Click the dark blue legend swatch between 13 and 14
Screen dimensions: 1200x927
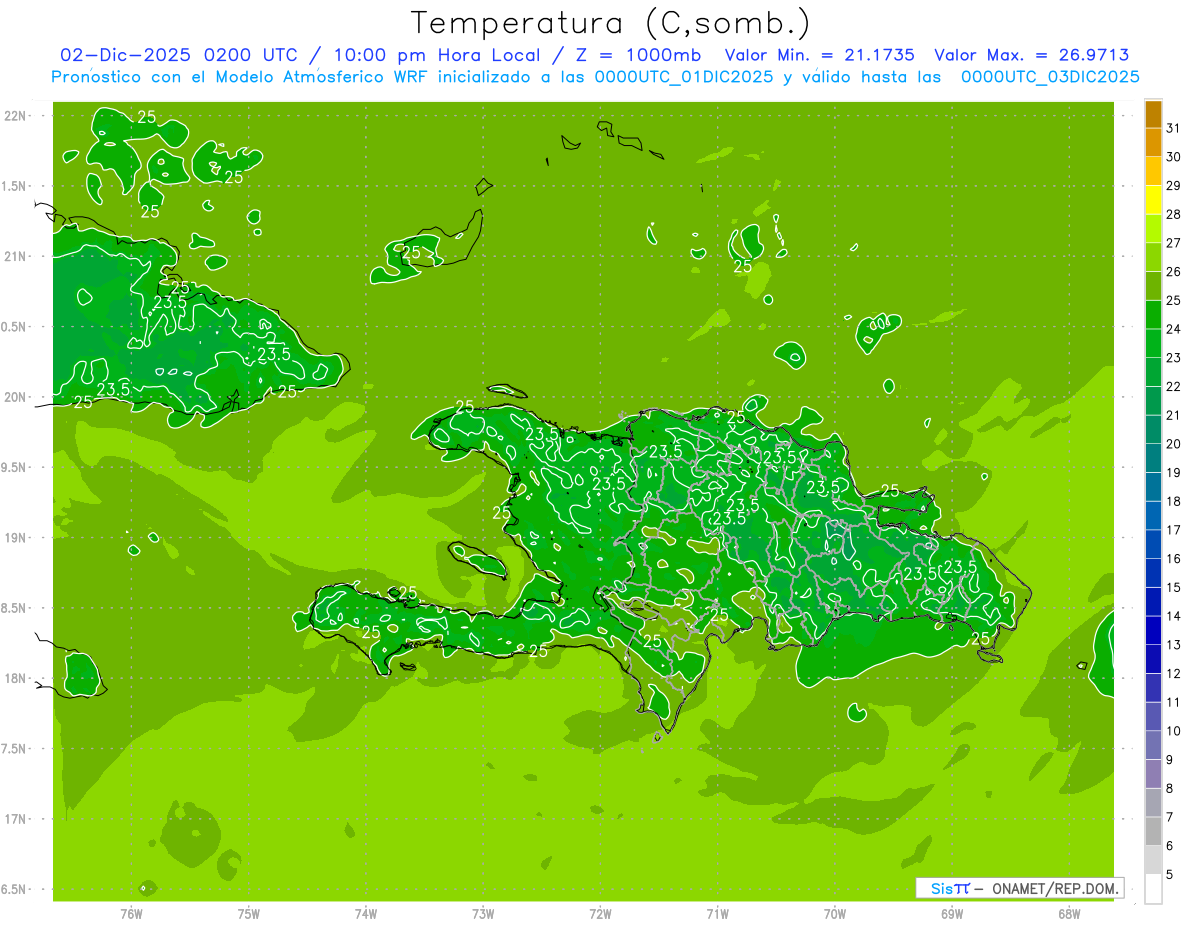1153,630
